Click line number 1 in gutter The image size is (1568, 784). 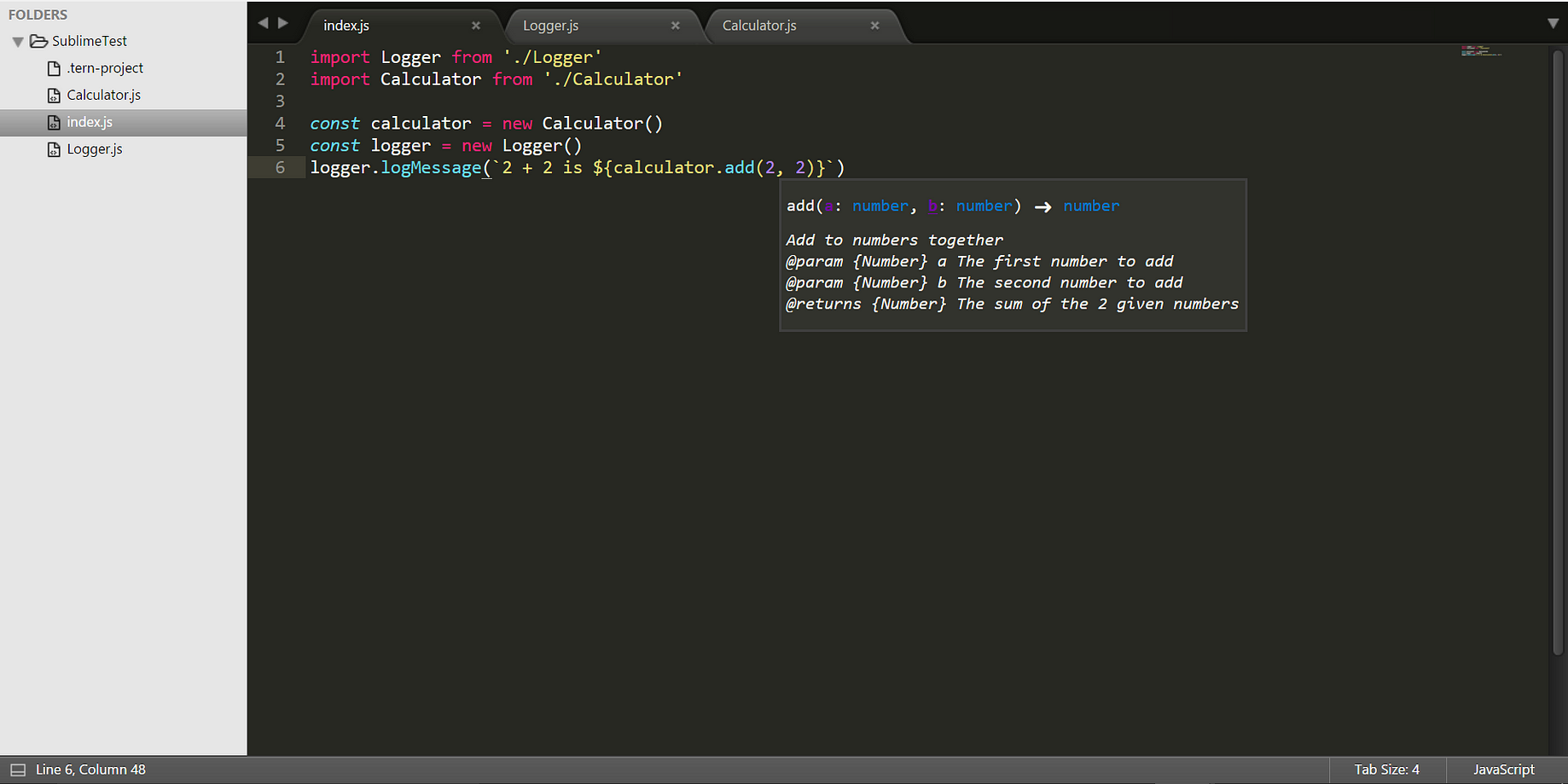coord(280,57)
